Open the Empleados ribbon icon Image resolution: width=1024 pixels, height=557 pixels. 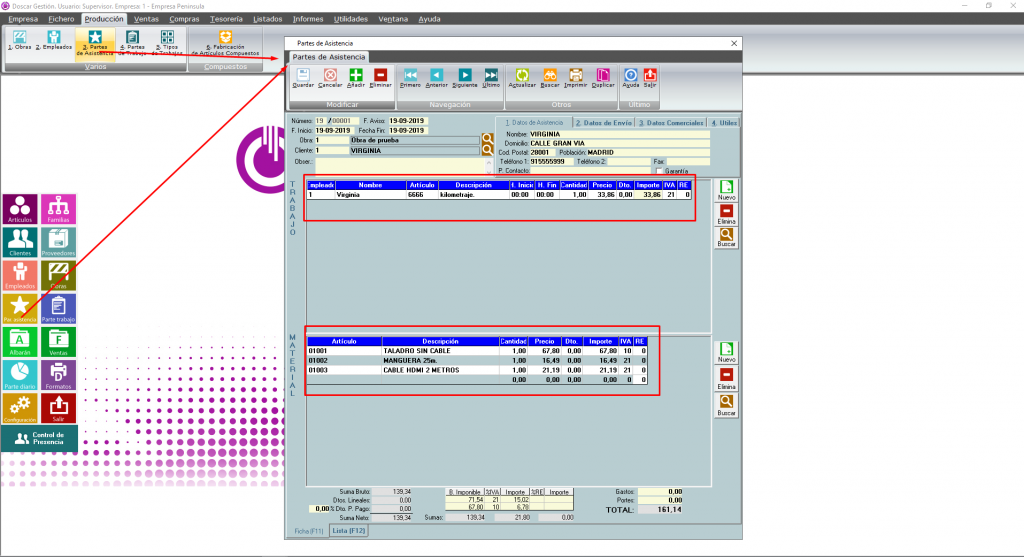click(x=54, y=40)
